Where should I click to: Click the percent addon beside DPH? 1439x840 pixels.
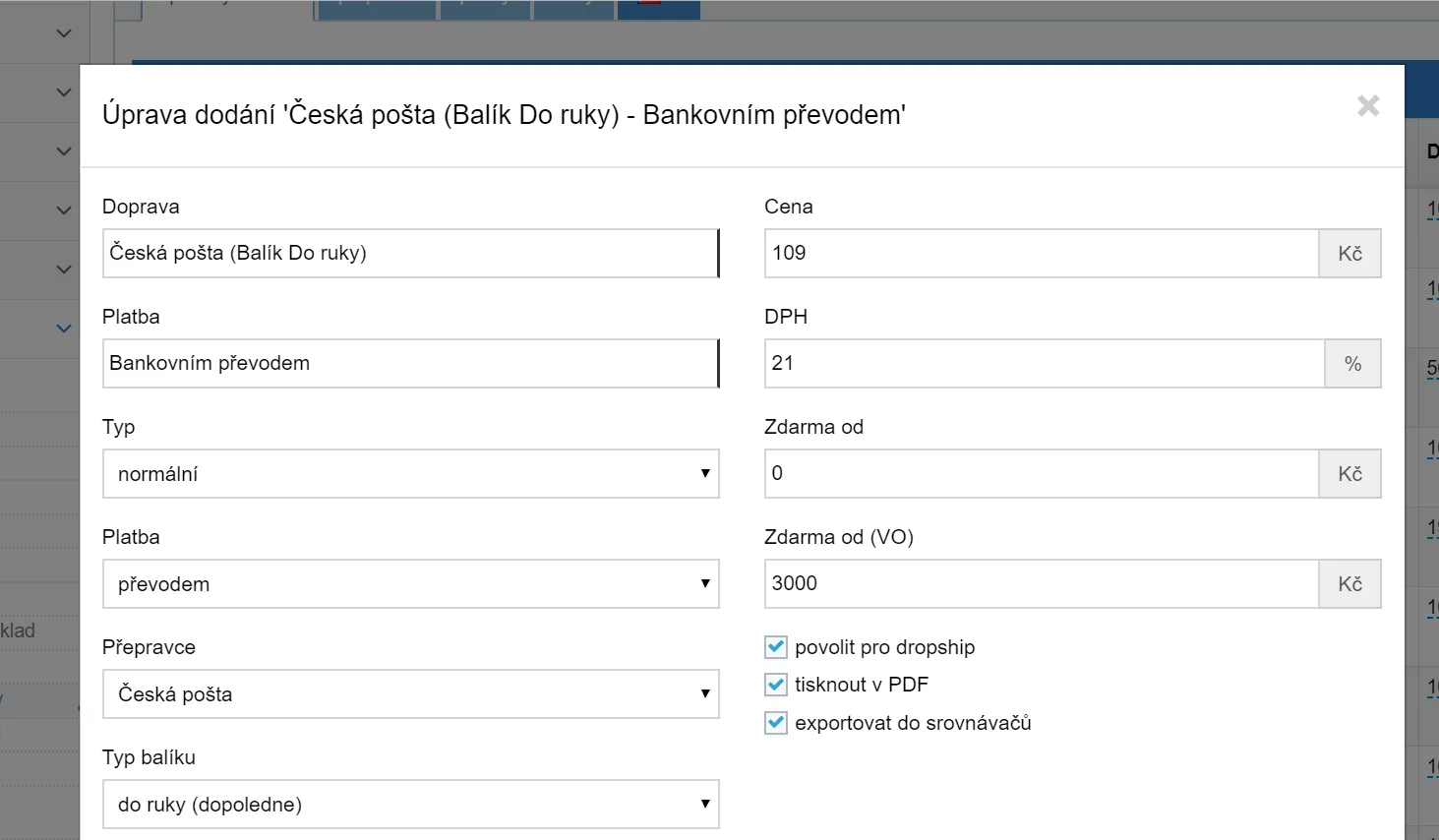(x=1353, y=364)
